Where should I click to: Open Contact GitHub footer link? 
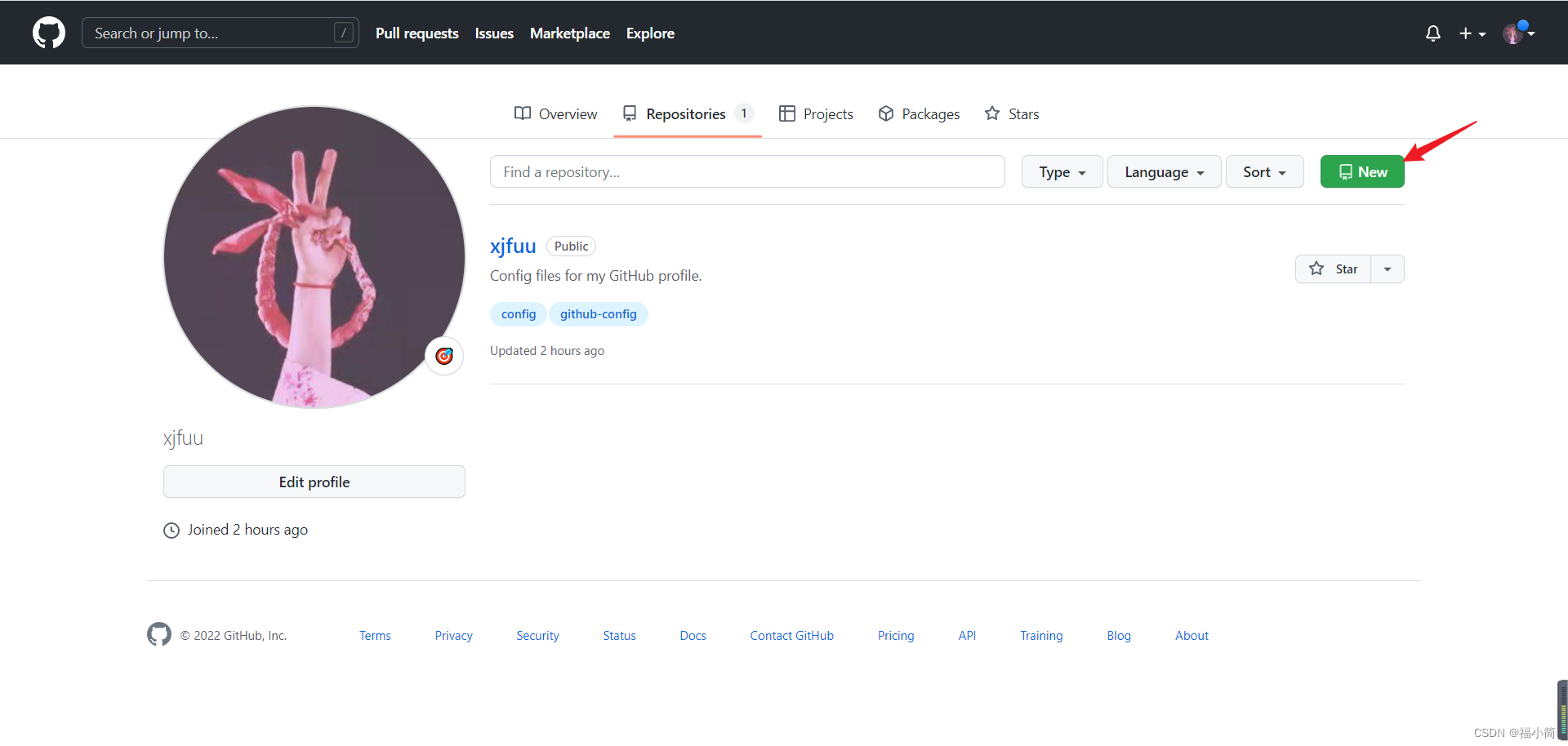point(791,635)
